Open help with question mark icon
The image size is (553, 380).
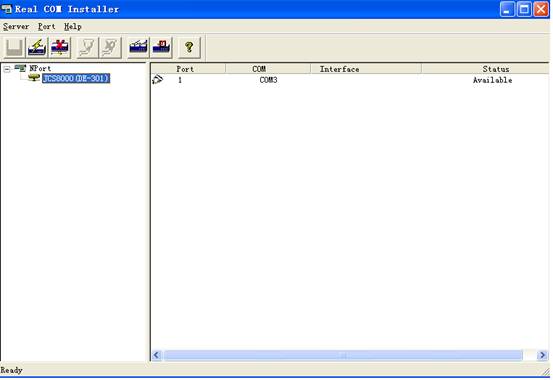point(189,47)
